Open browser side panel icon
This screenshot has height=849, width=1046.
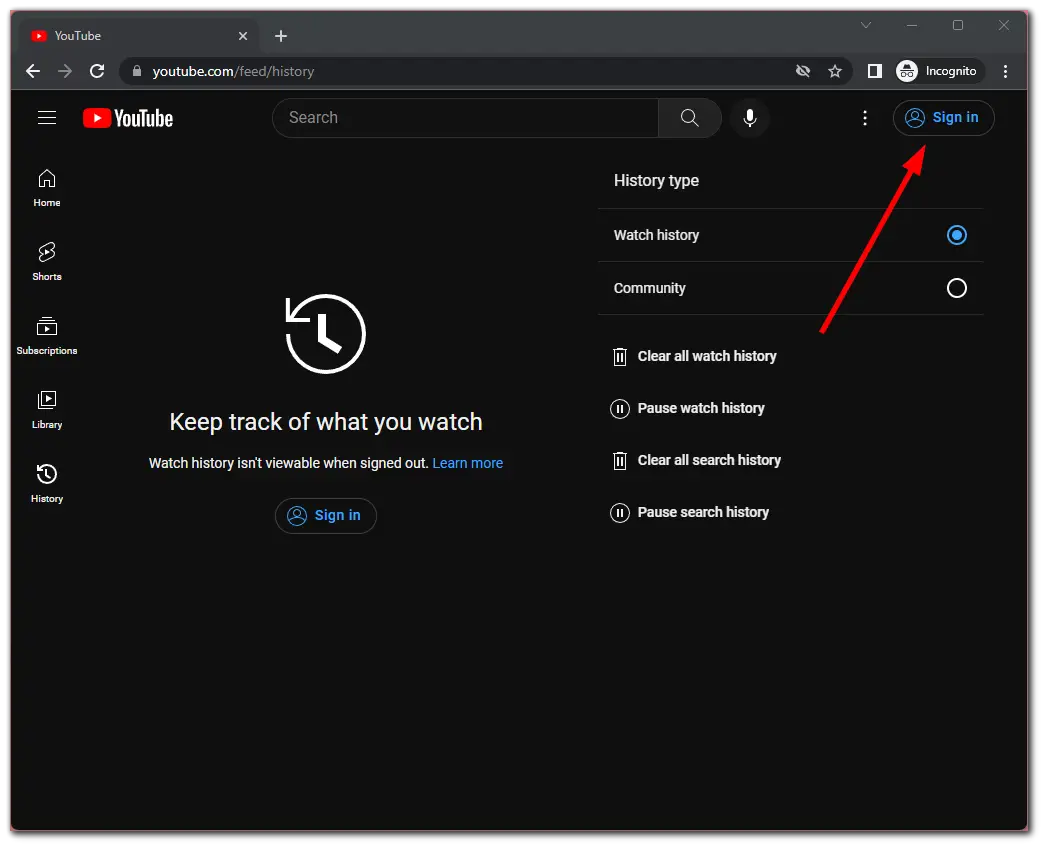[x=875, y=71]
